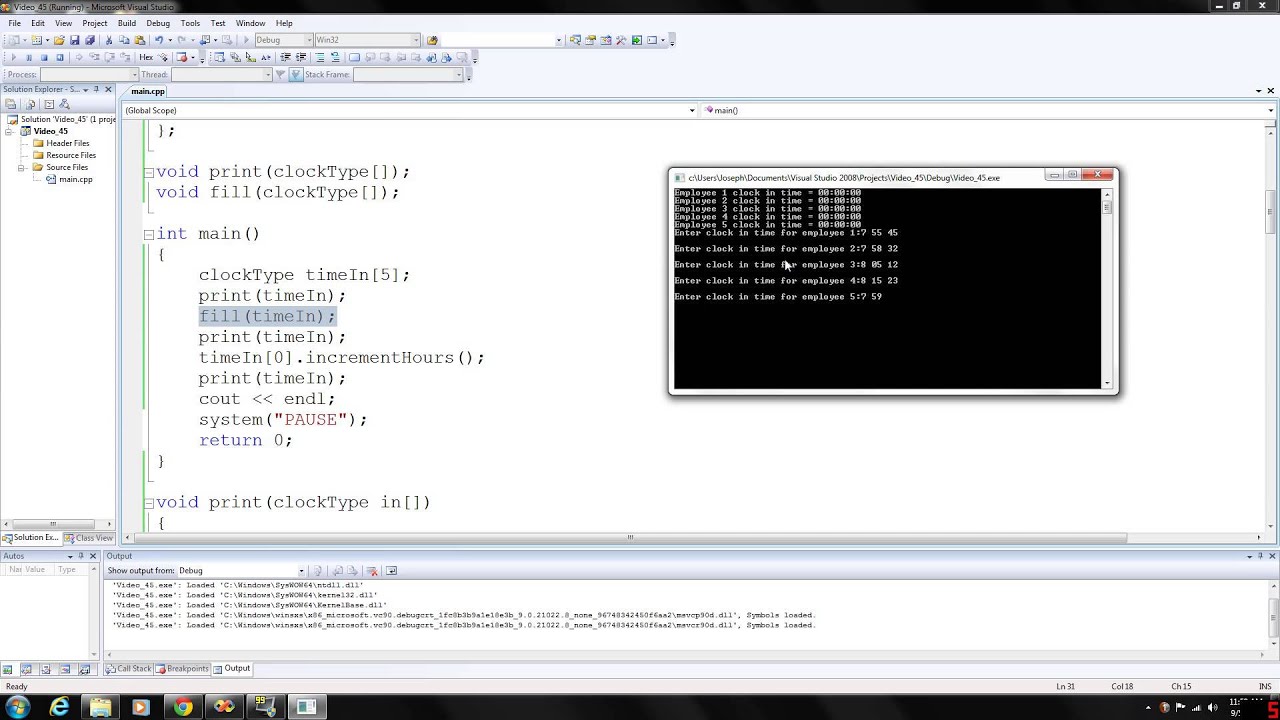Viewport: 1280px width, 720px height.
Task: Open the Build menu
Action: click(x=127, y=23)
